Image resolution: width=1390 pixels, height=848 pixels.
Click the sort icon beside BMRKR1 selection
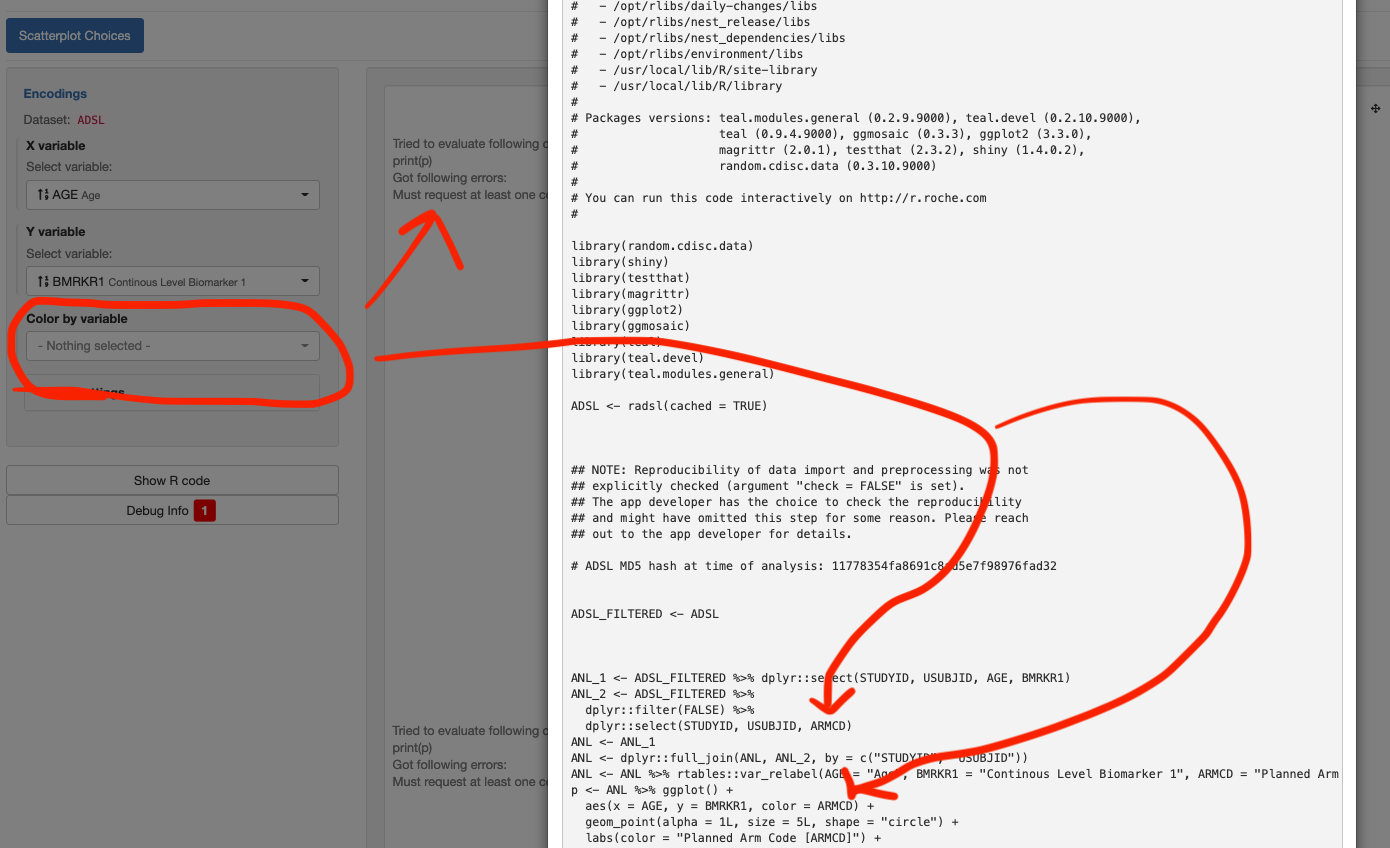pyautogui.click(x=41, y=280)
